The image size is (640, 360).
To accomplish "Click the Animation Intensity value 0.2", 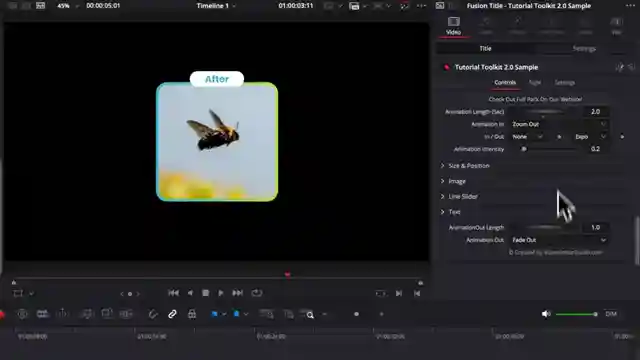I will [x=596, y=149].
